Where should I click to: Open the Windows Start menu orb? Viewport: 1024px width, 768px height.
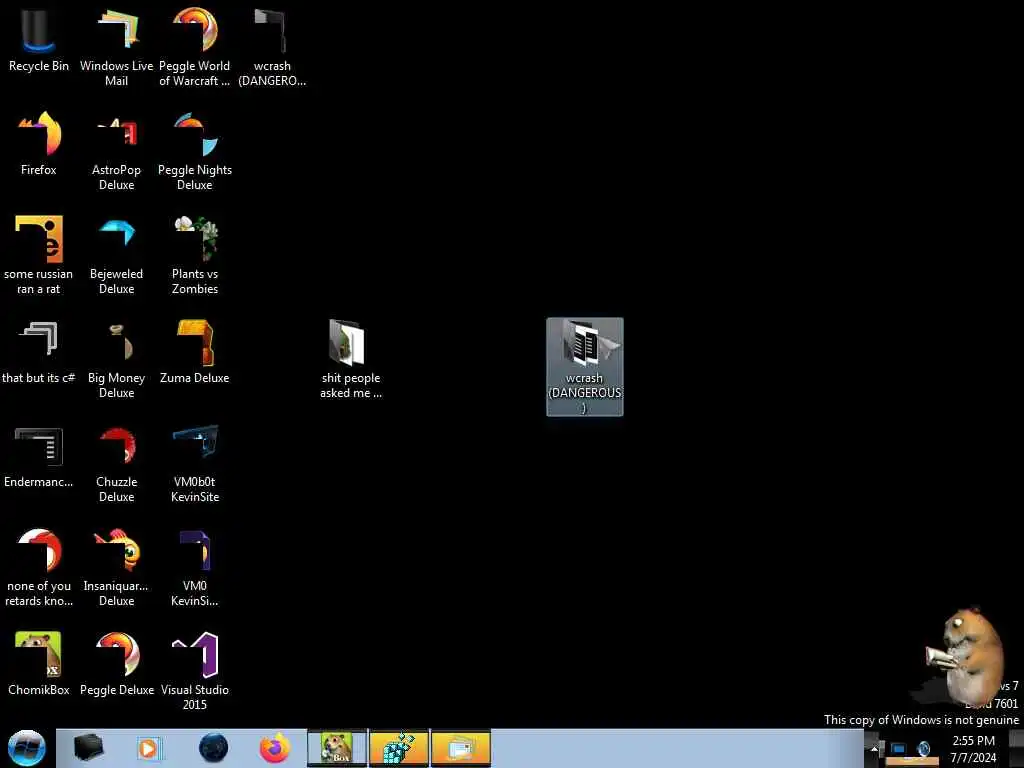tap(27, 748)
